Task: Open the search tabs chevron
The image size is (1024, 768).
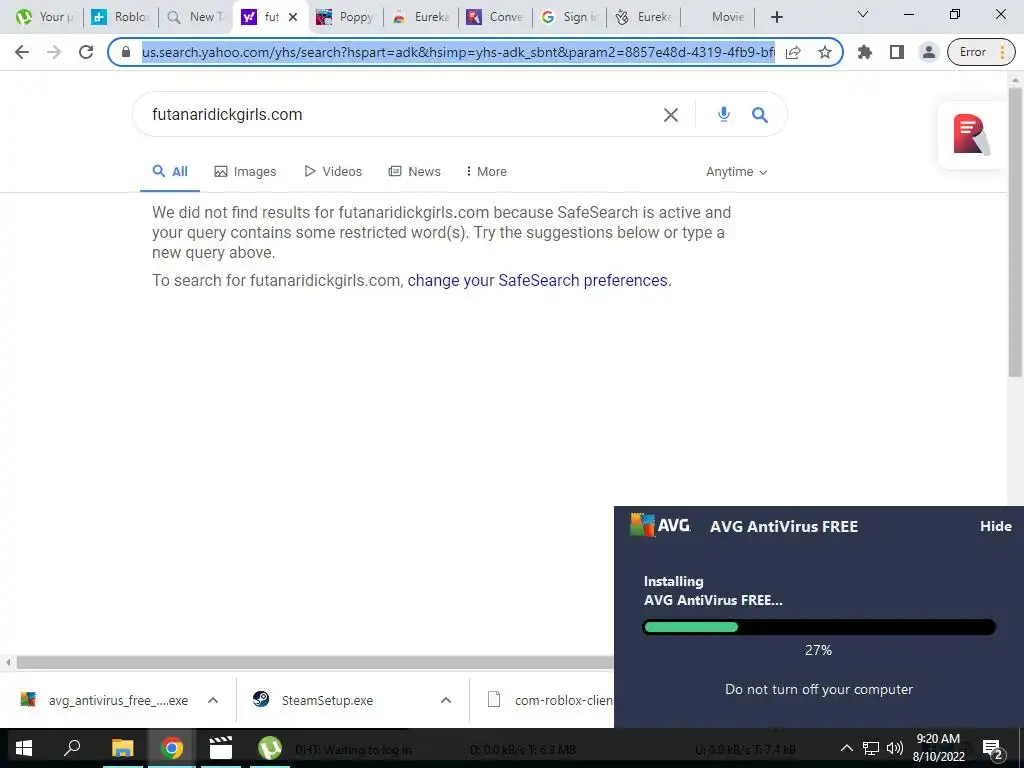Action: [863, 15]
